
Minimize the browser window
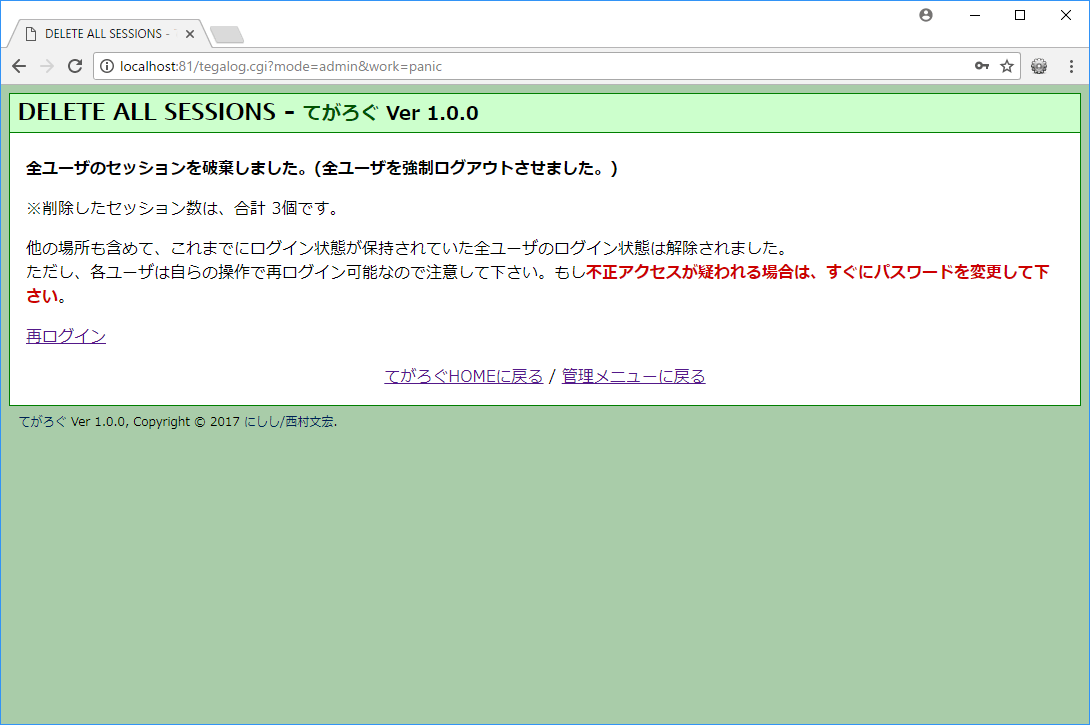click(x=975, y=15)
